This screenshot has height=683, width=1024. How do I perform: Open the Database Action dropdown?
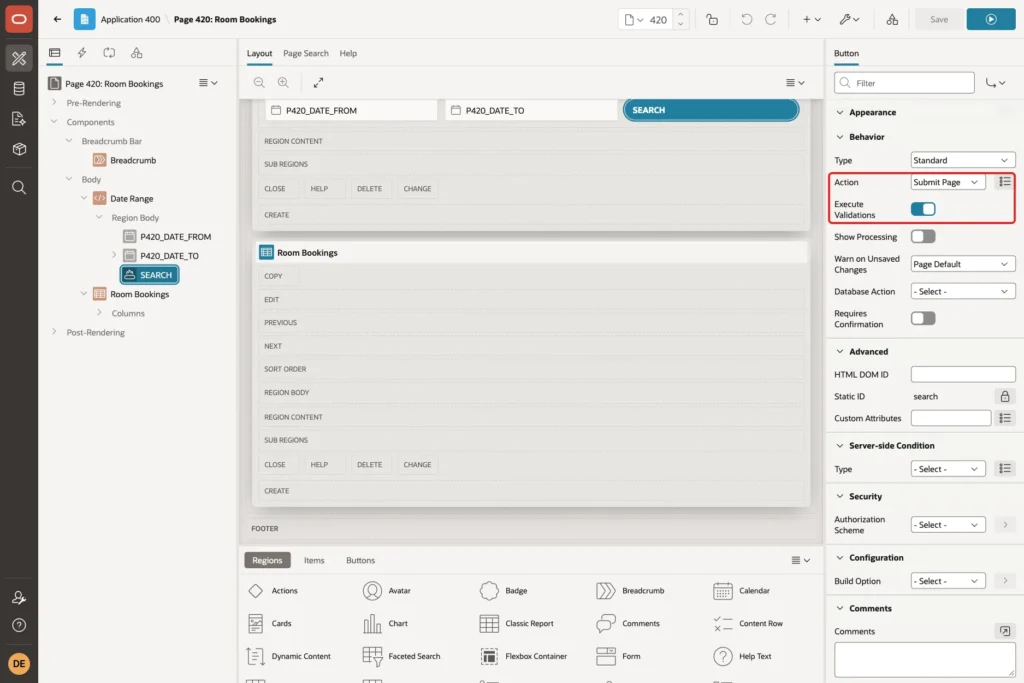963,291
